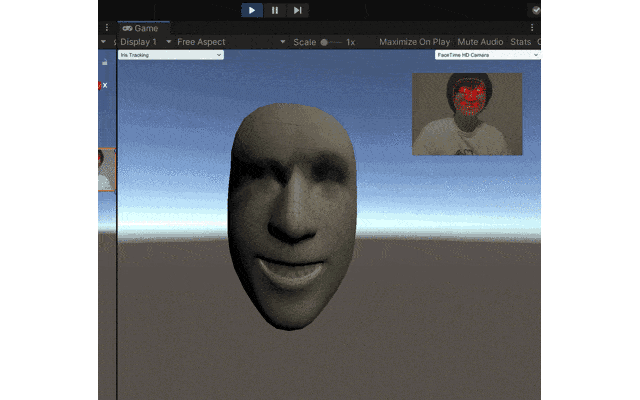
Task: Click the red icon in left panel
Action: (x=101, y=86)
